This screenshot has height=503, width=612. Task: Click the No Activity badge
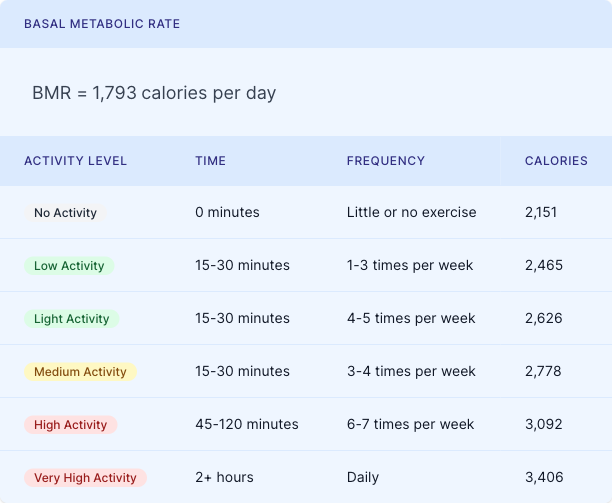coord(65,212)
